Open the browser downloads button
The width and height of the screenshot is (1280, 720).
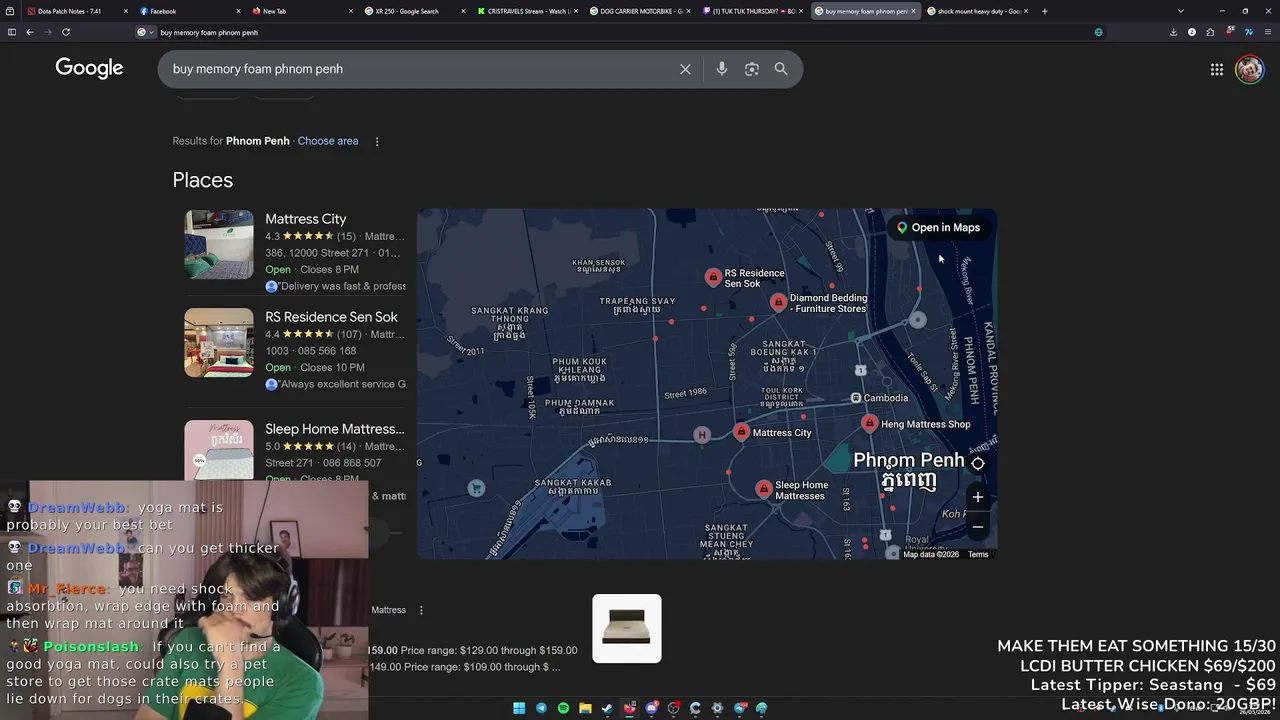coord(1173,32)
